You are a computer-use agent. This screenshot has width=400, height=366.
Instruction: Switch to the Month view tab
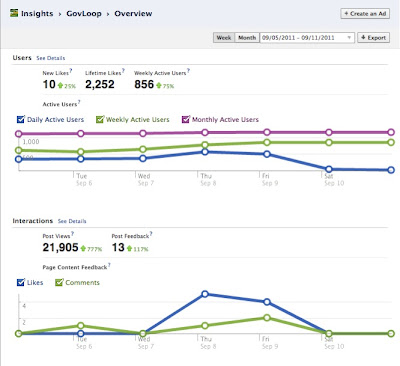247,38
